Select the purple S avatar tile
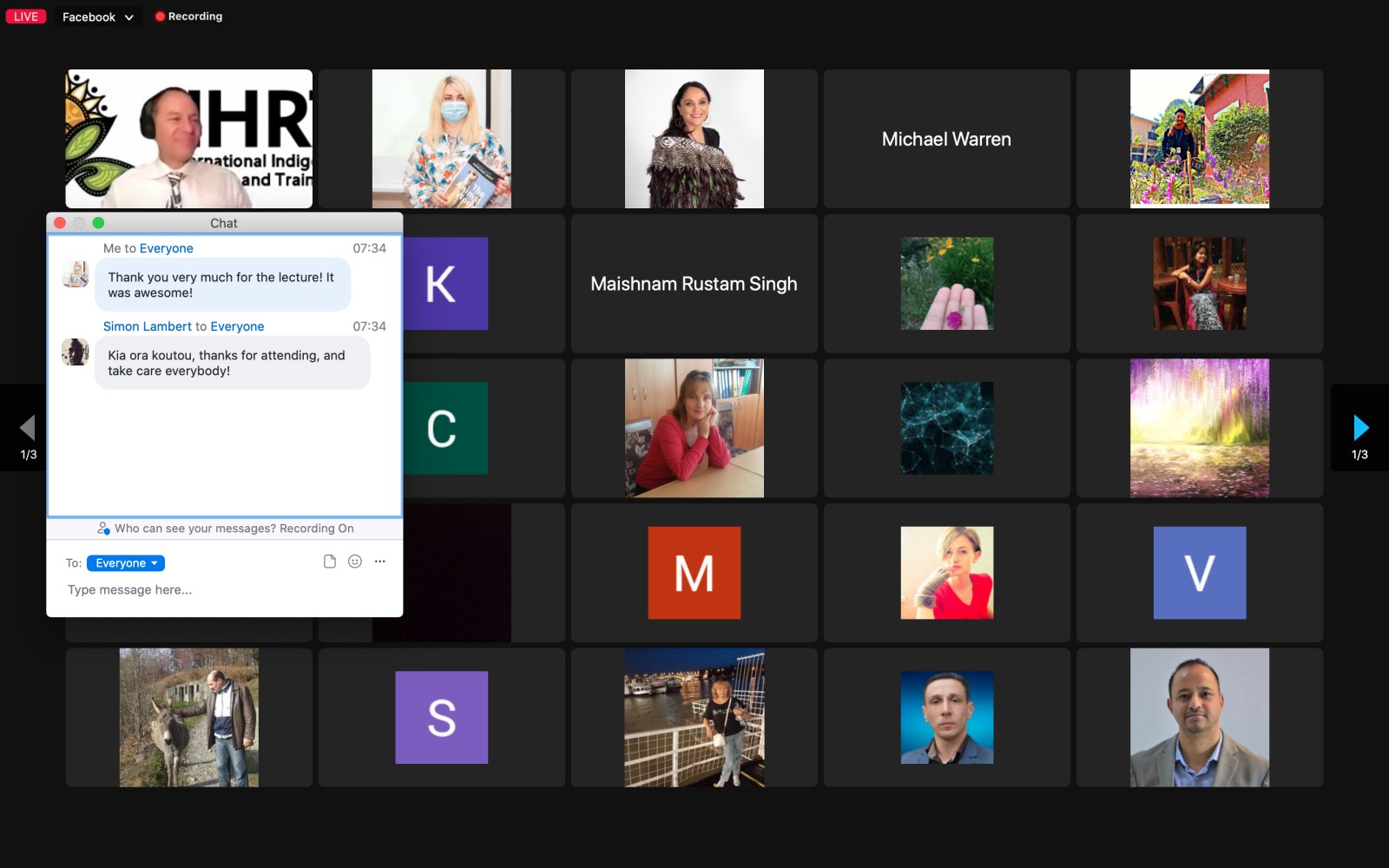1389x868 pixels. [441, 718]
